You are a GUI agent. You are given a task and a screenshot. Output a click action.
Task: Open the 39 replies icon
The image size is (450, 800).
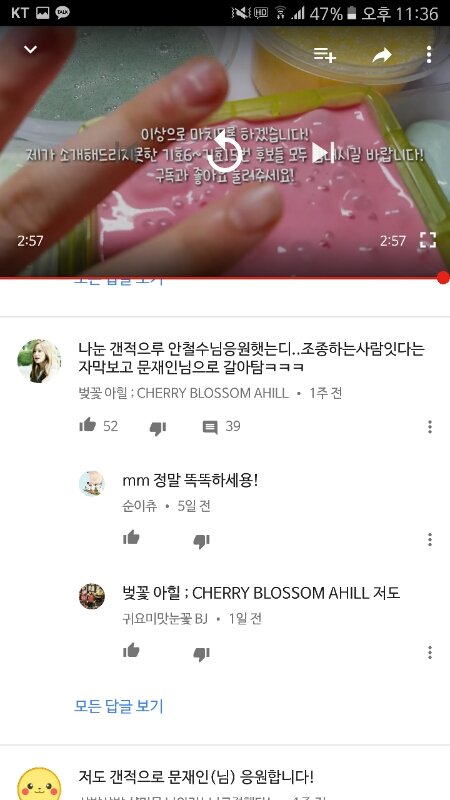[210, 427]
